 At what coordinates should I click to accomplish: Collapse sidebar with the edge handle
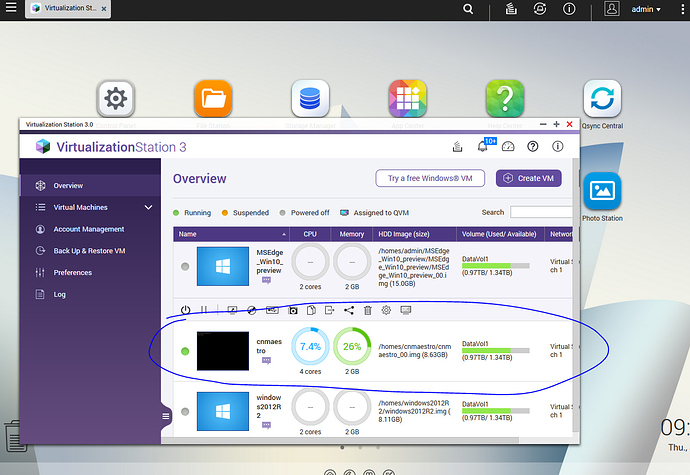point(165,416)
